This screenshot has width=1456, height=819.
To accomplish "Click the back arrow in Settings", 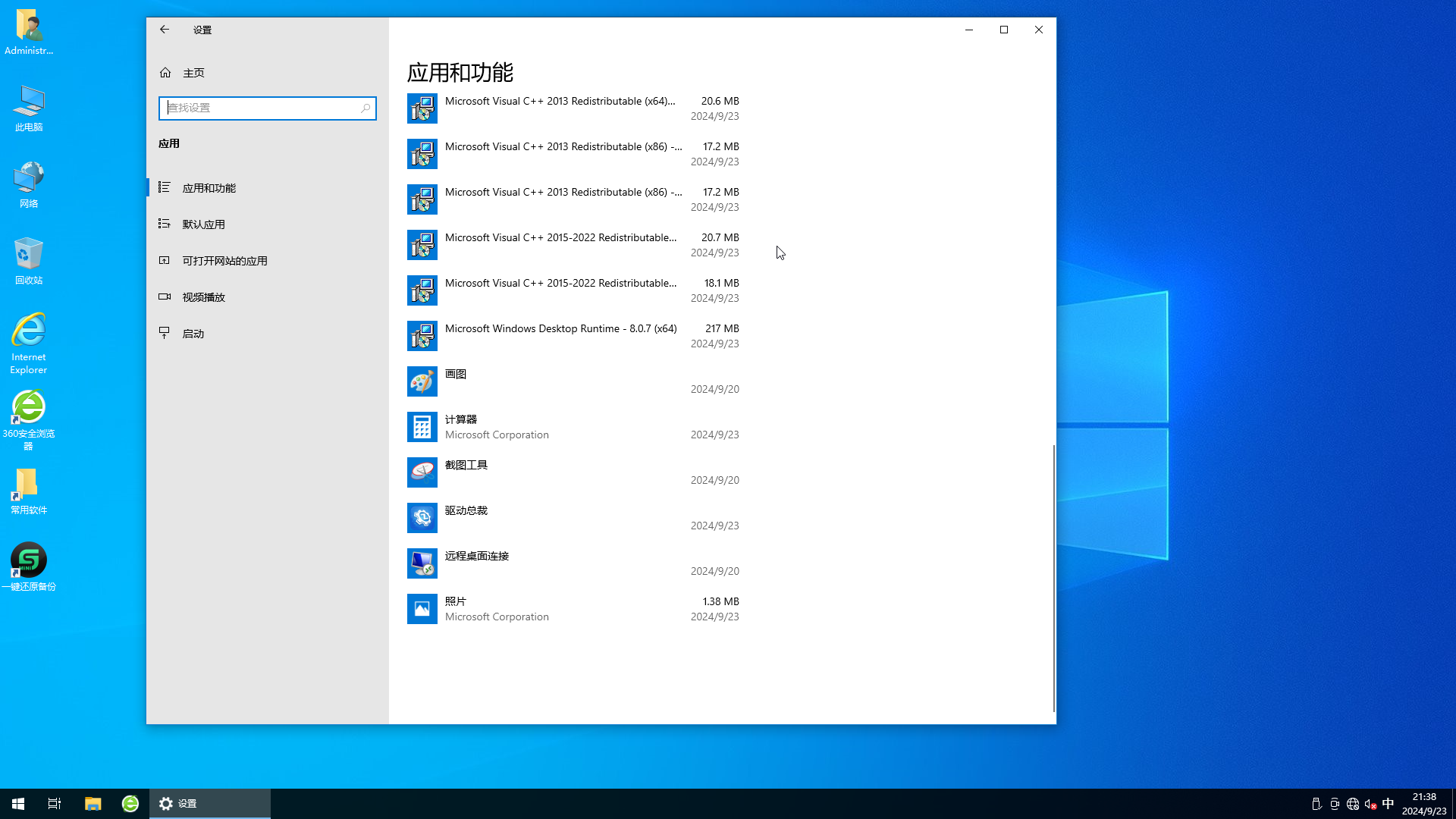I will 165,30.
